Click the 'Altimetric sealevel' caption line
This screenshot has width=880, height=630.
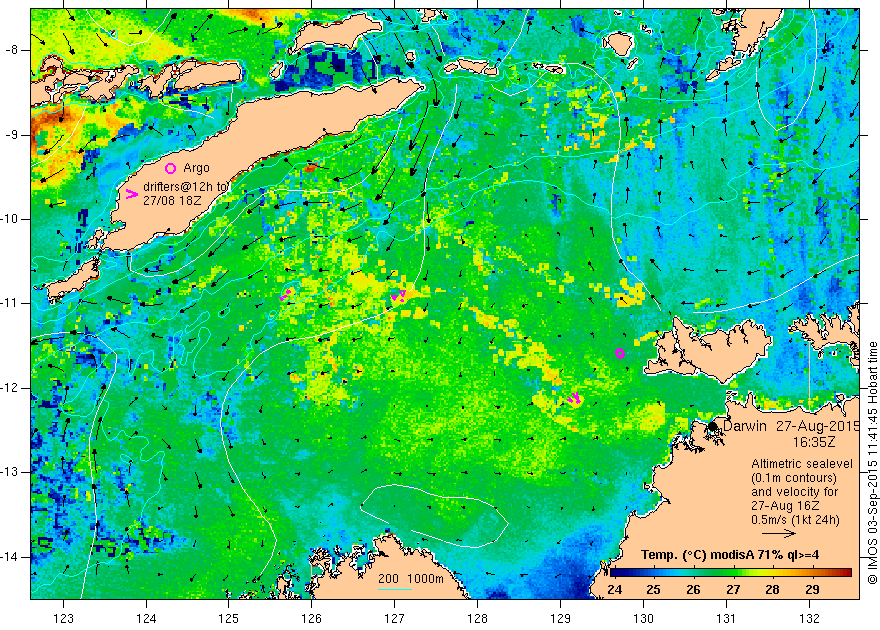tap(802, 464)
